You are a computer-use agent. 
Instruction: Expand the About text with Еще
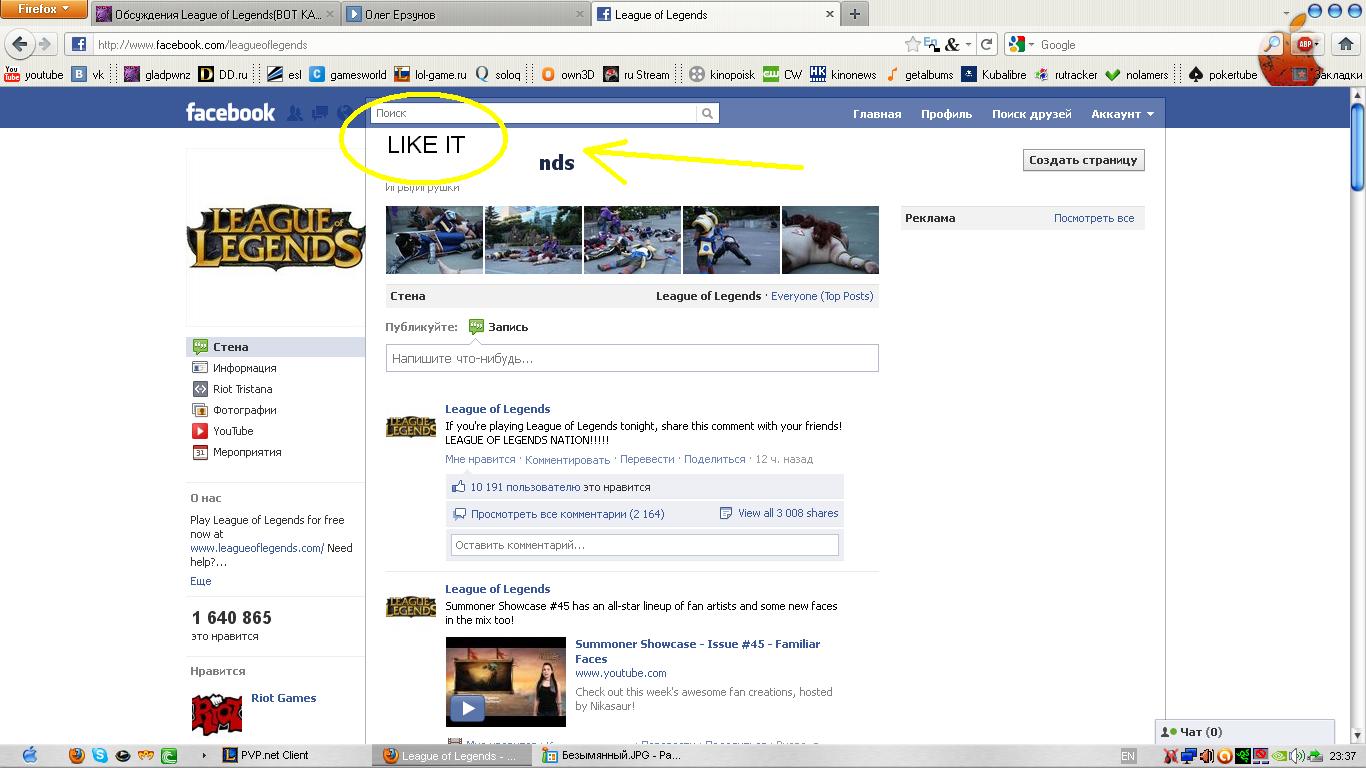point(201,581)
